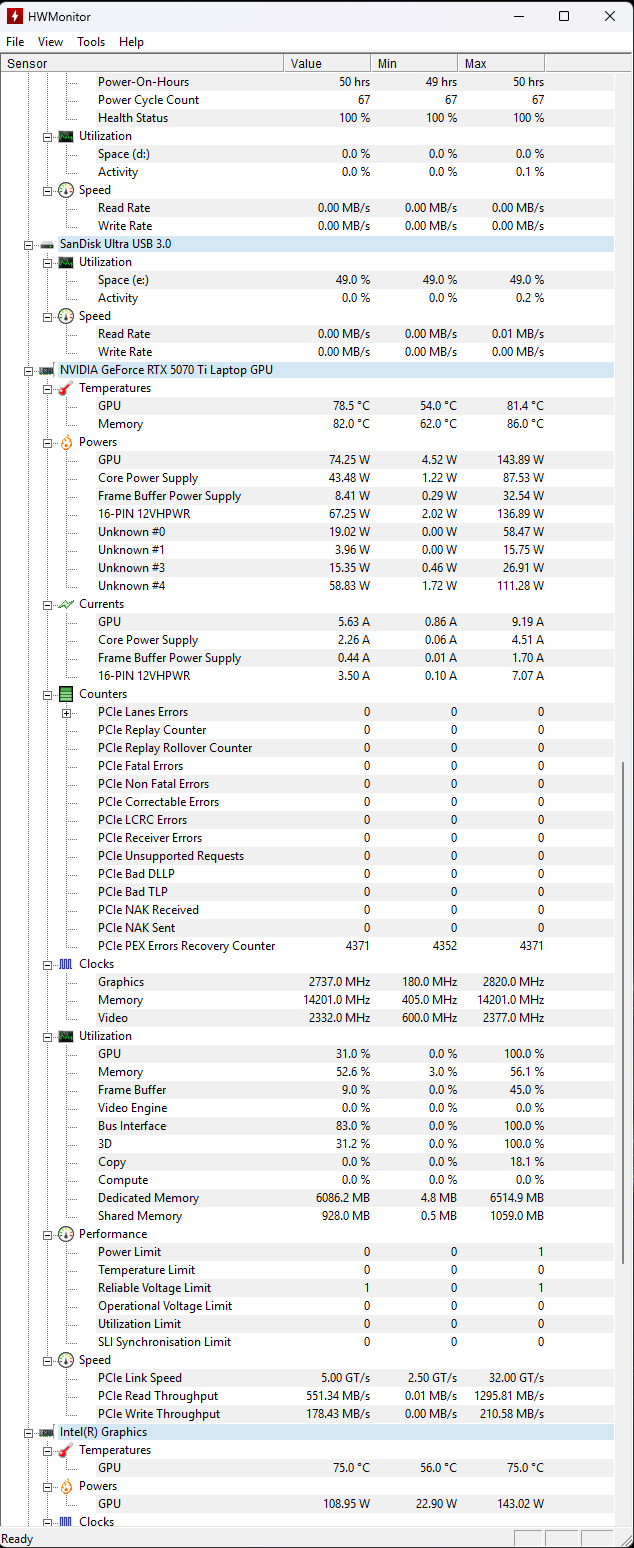Click the thermometer icon beside NVIDIA Temperatures
The height and width of the screenshot is (1548, 634).
pyautogui.click(x=66, y=388)
